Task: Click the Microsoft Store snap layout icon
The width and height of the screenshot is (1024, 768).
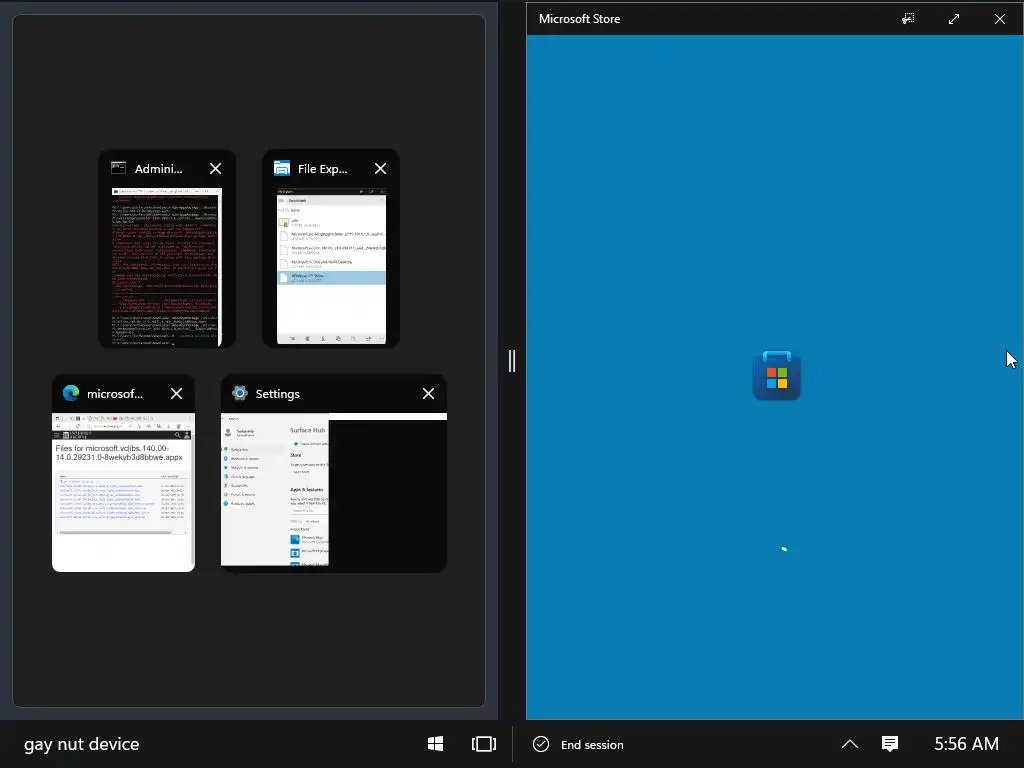Action: coord(908,19)
